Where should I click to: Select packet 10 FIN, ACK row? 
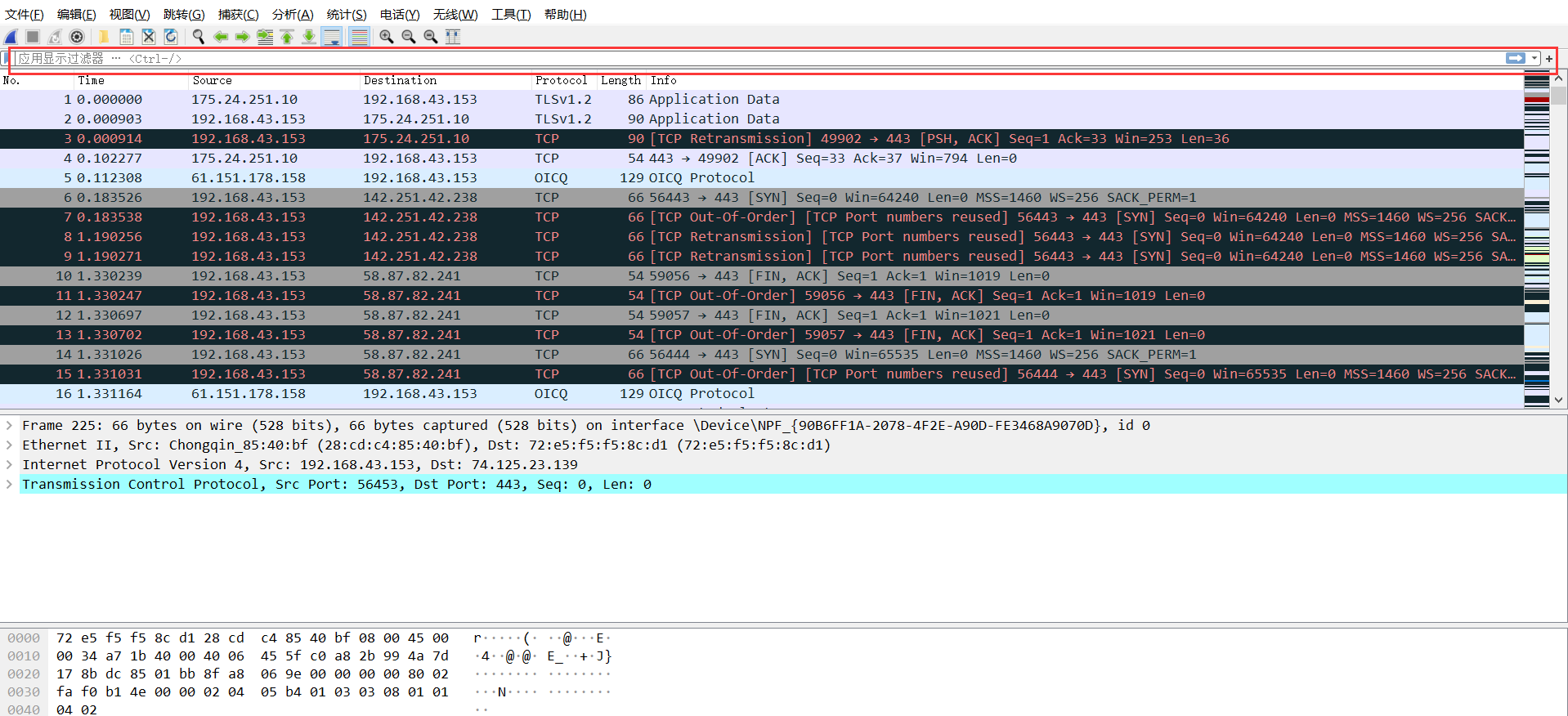click(762, 275)
